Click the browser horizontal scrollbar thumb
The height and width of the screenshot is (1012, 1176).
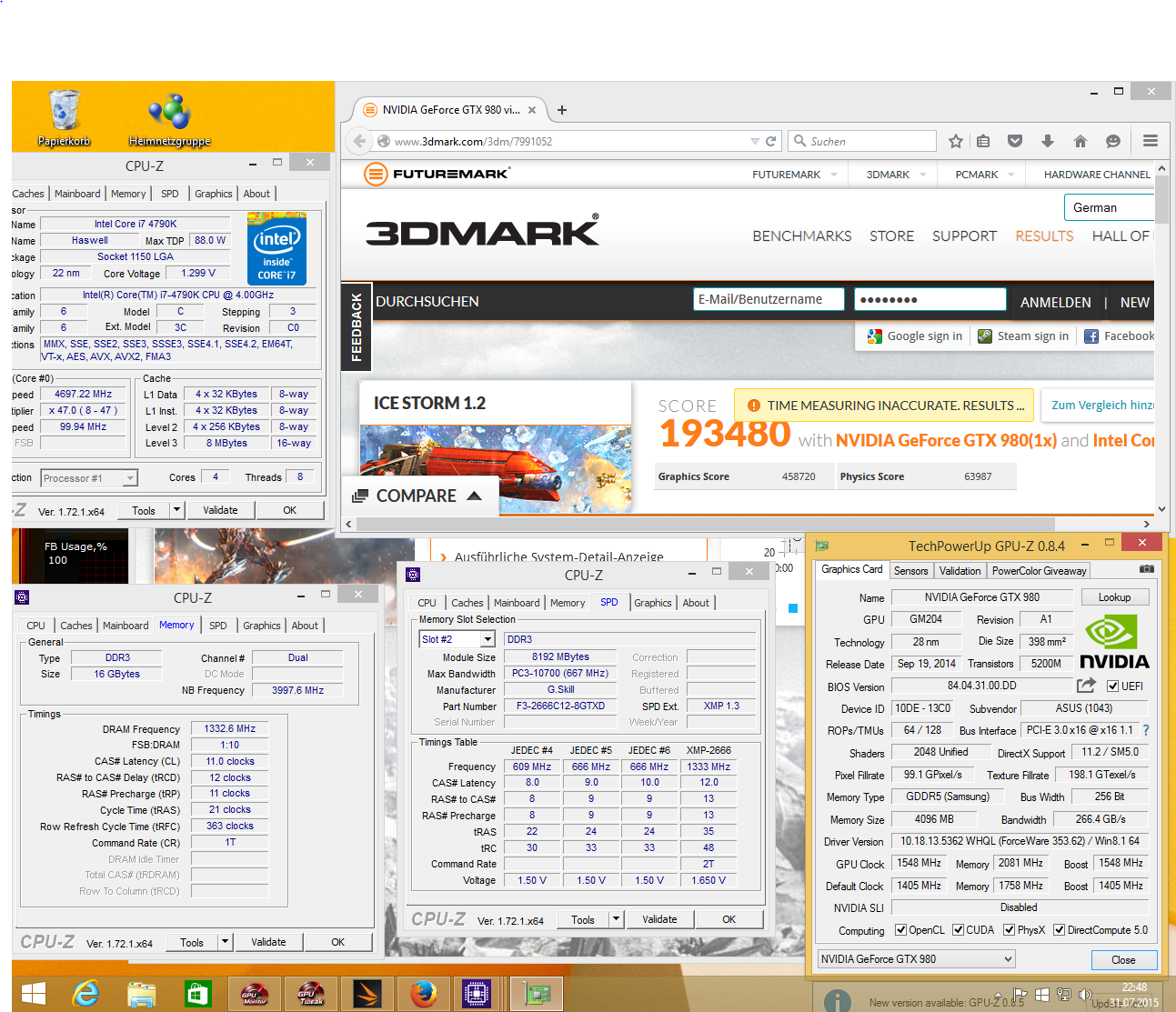(705, 524)
